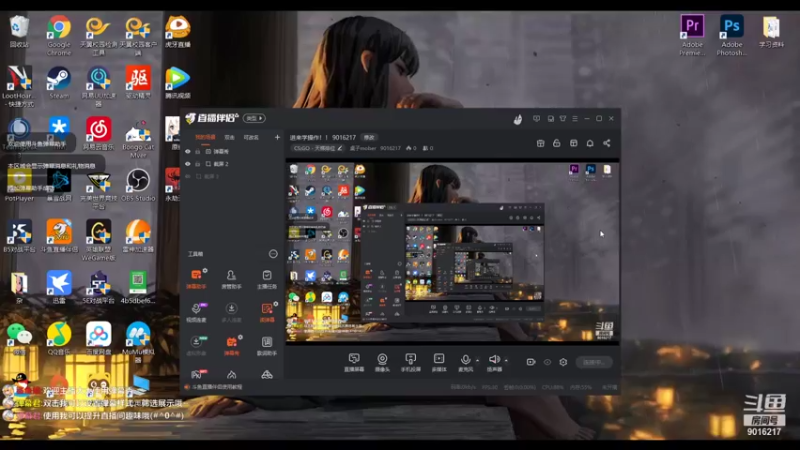Open 虎牙直播 desktop shortcut
The width and height of the screenshot is (800, 450).
tap(178, 31)
